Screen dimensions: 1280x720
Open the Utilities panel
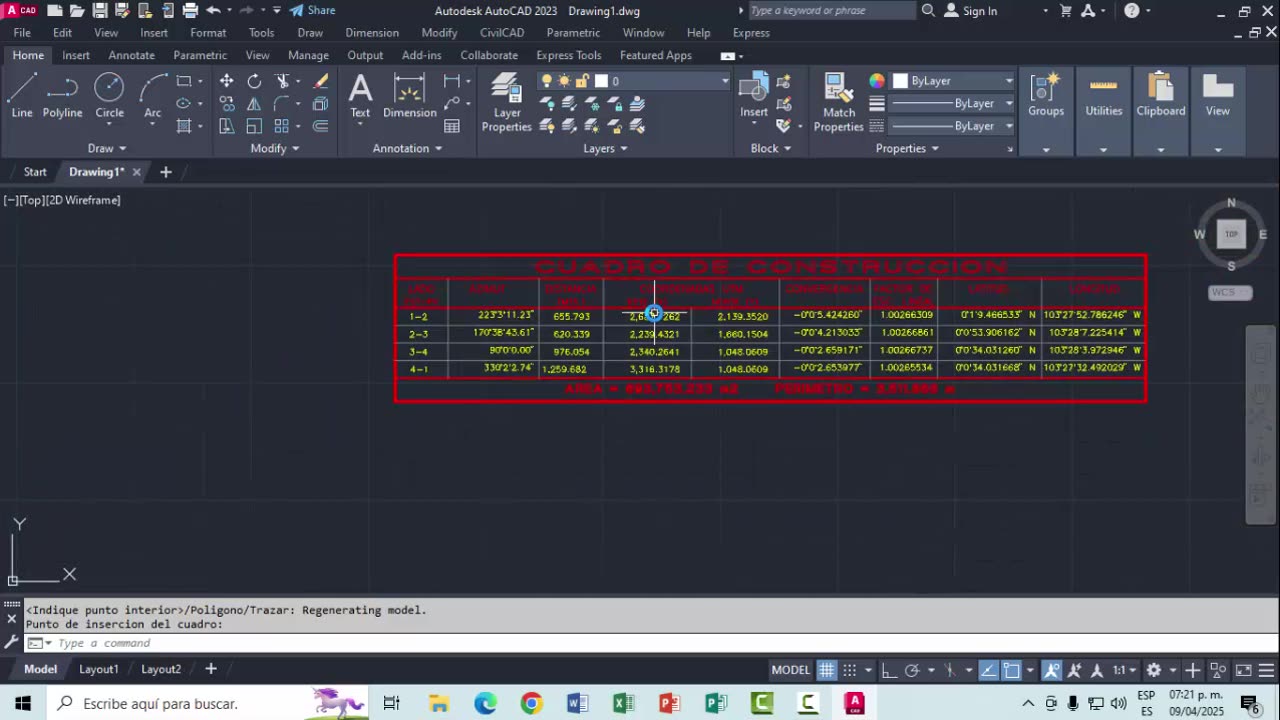click(x=1104, y=112)
